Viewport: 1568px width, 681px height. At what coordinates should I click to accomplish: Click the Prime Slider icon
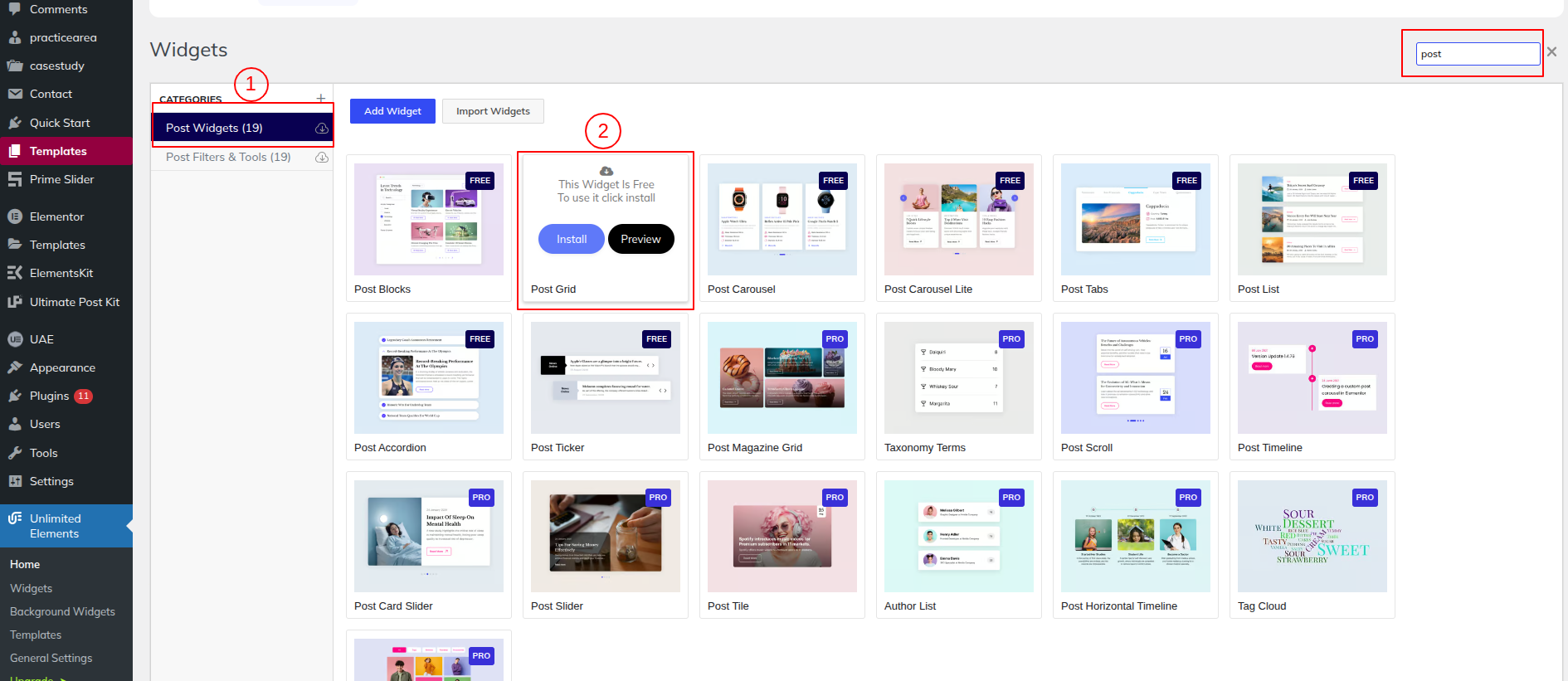click(15, 179)
